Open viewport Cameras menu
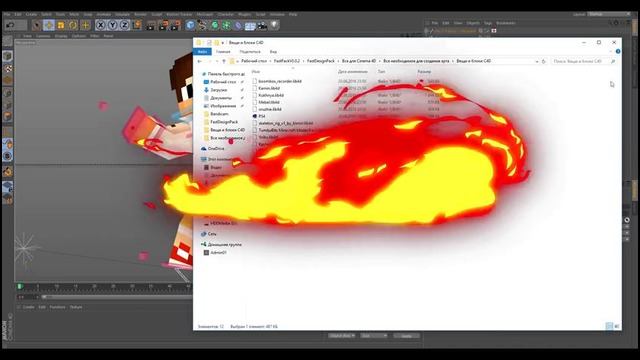The image size is (640, 360). click(x=43, y=36)
